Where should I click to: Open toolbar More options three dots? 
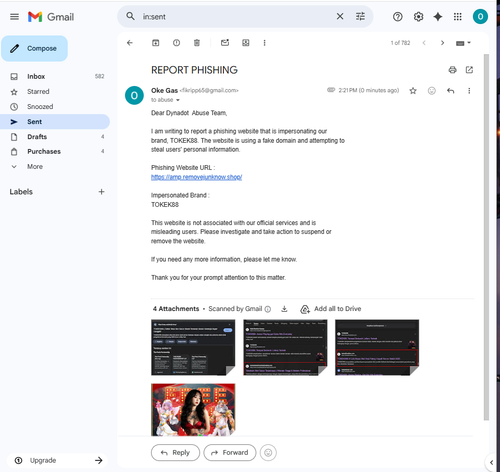pyautogui.click(x=264, y=43)
